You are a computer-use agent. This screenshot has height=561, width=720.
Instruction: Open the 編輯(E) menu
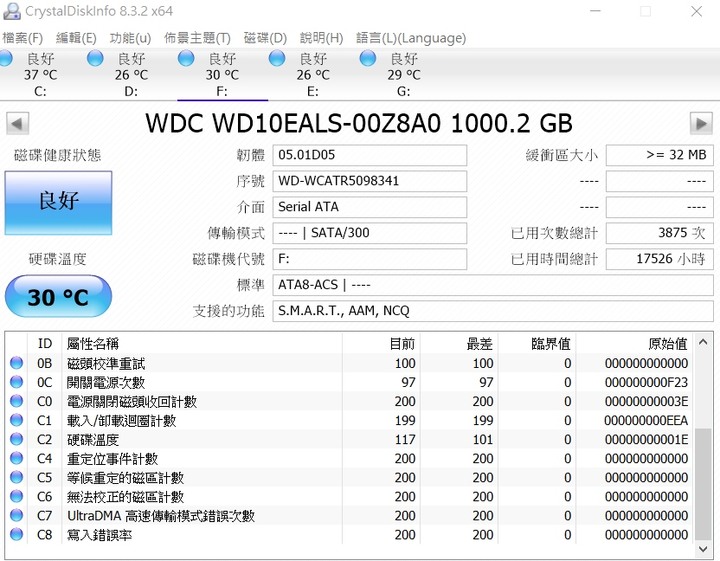pyautogui.click(x=76, y=38)
